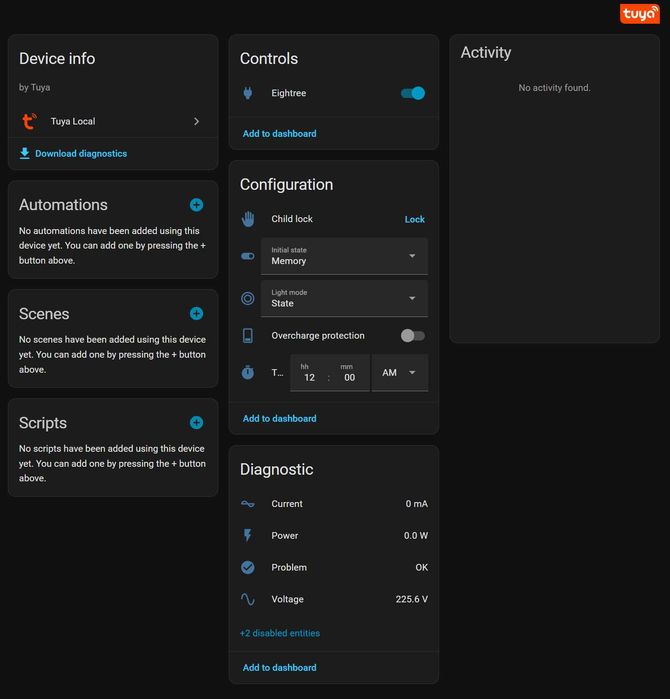This screenshot has width=670, height=699.
Task: Open Tuya Local integration chevron
Action: pos(197,121)
